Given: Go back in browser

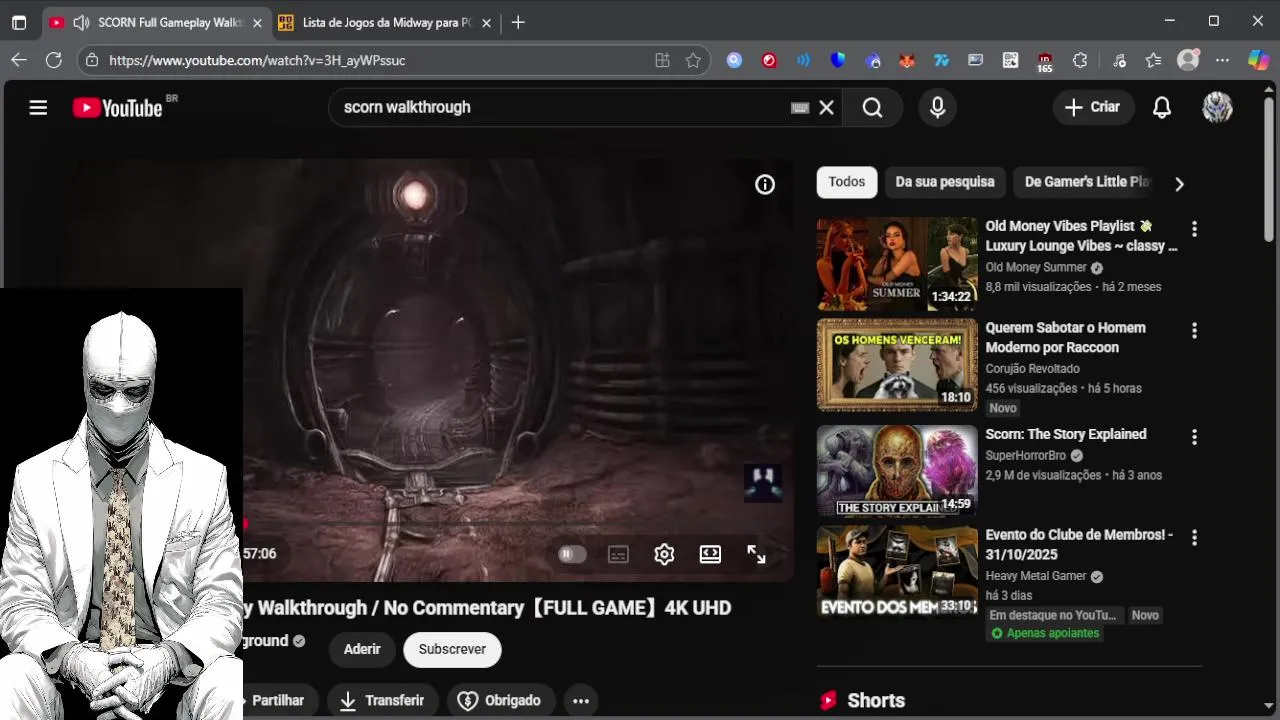Looking at the screenshot, I should (19, 60).
